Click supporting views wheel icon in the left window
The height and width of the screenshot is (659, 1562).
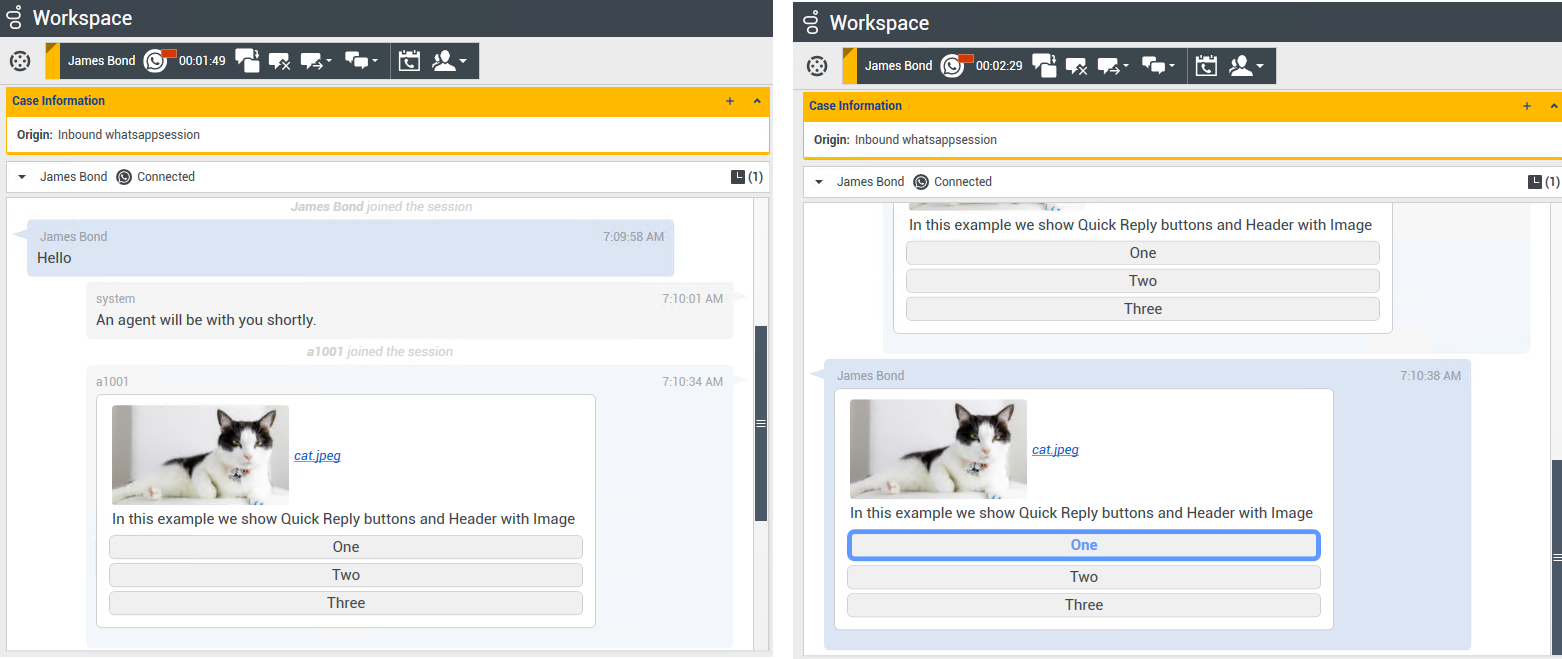(20, 61)
